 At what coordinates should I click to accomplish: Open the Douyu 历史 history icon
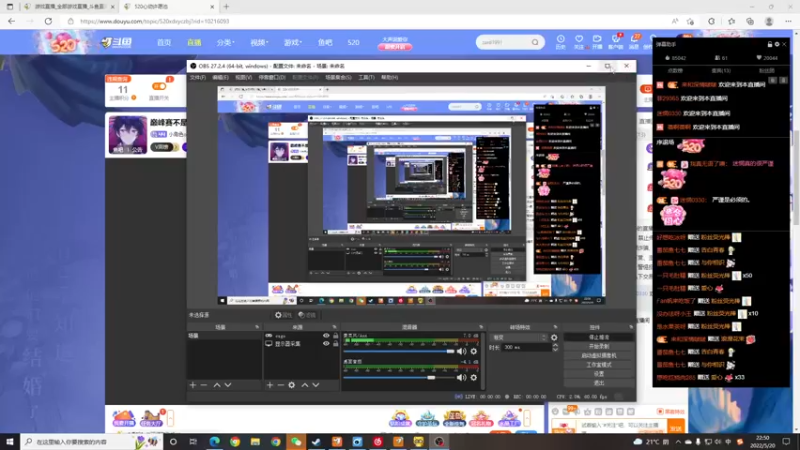(x=560, y=42)
